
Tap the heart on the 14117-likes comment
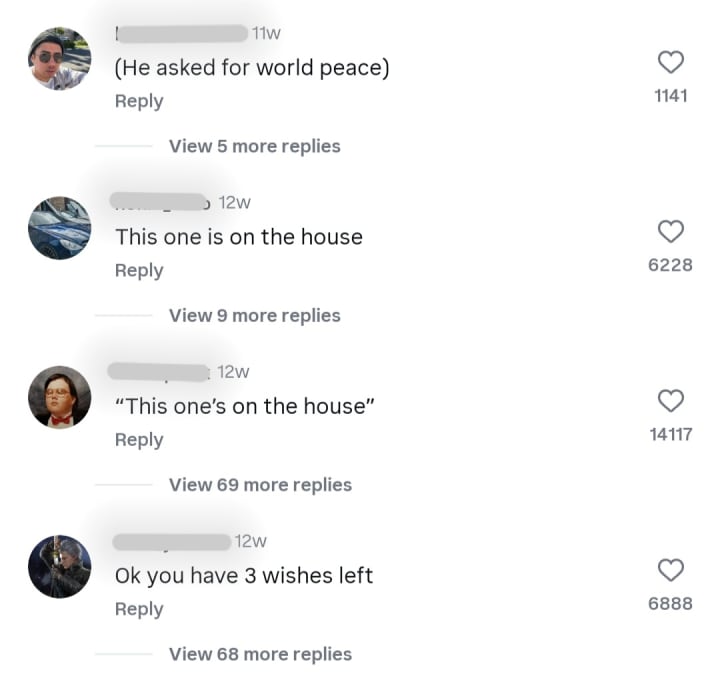pyautogui.click(x=670, y=400)
